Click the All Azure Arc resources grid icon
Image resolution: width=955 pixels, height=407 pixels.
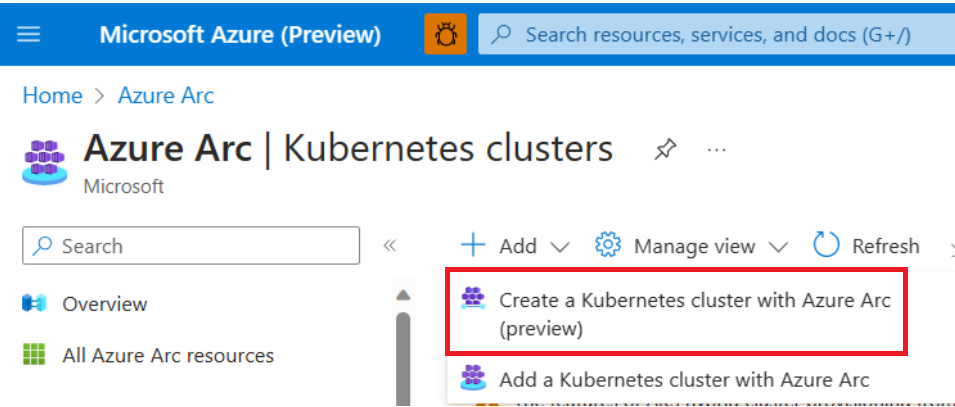point(34,355)
